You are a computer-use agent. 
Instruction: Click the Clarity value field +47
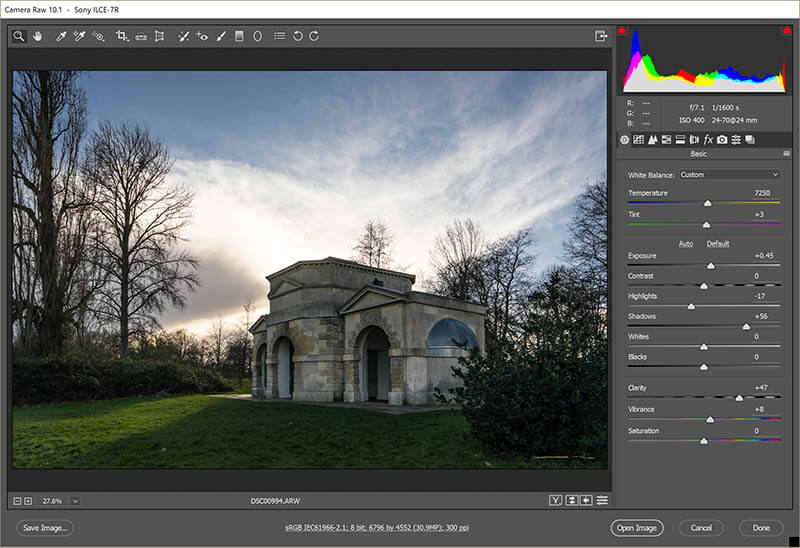pyautogui.click(x=761, y=388)
